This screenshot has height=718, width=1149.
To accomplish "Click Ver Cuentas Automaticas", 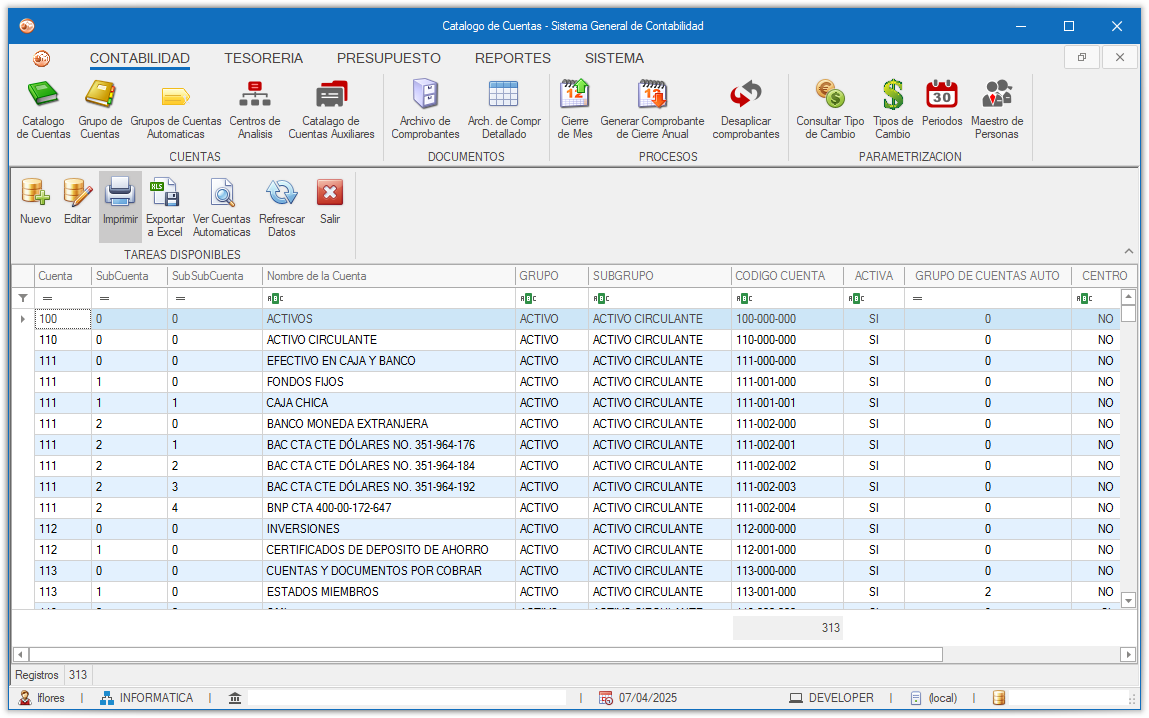I will tap(221, 207).
